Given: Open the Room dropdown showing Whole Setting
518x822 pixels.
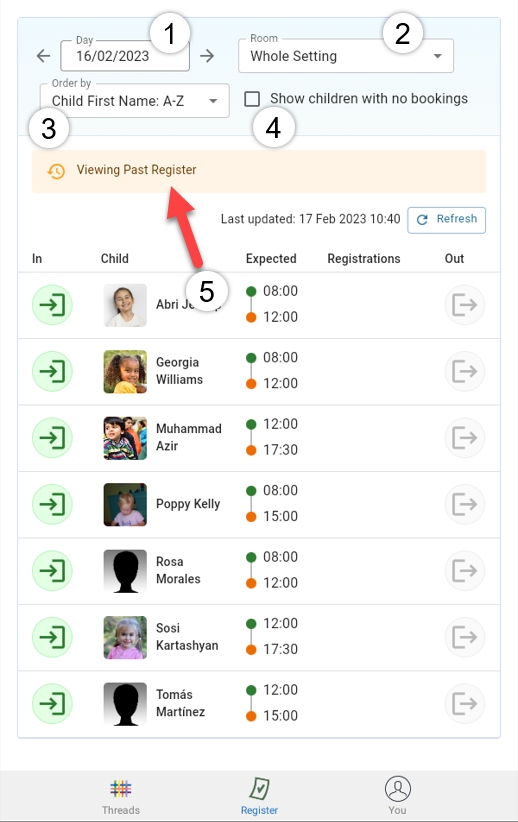Looking at the screenshot, I should pos(346,56).
